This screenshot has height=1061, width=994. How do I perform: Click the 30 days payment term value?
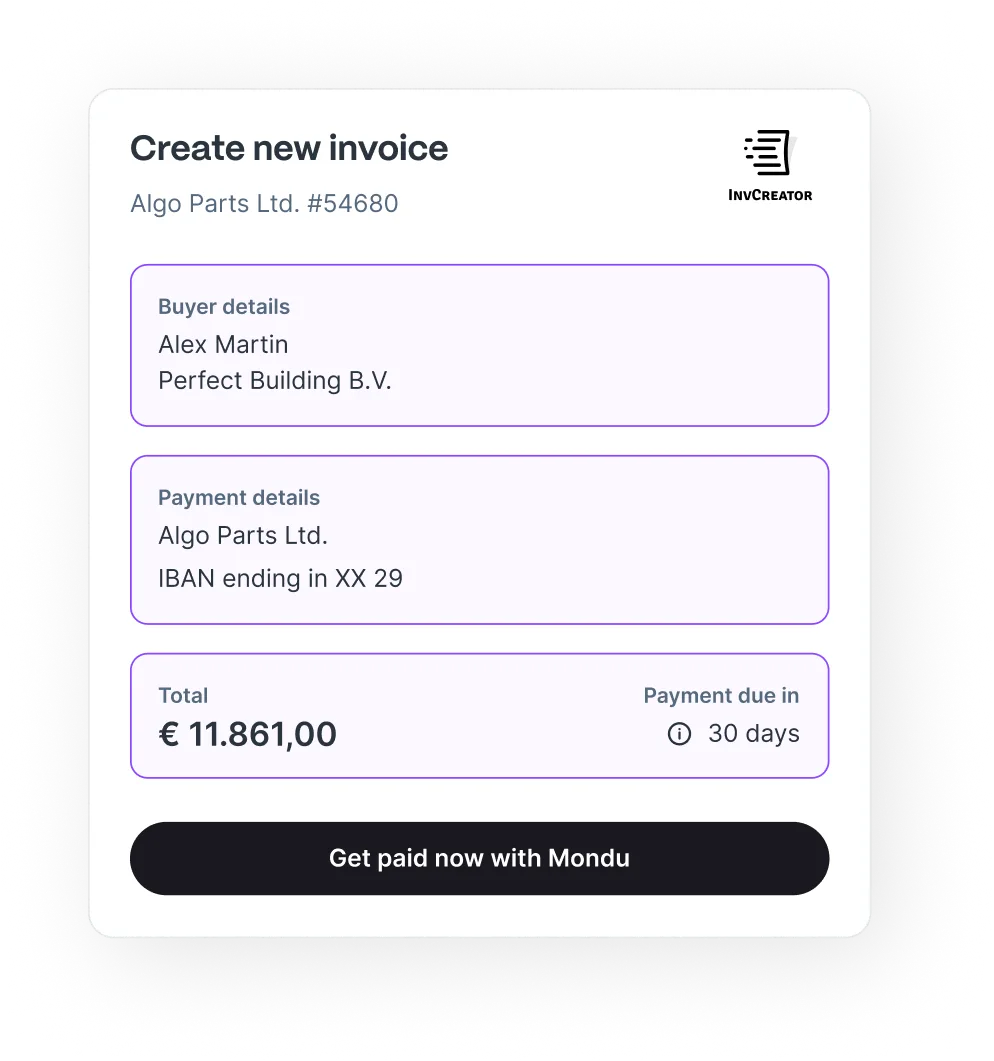point(754,734)
